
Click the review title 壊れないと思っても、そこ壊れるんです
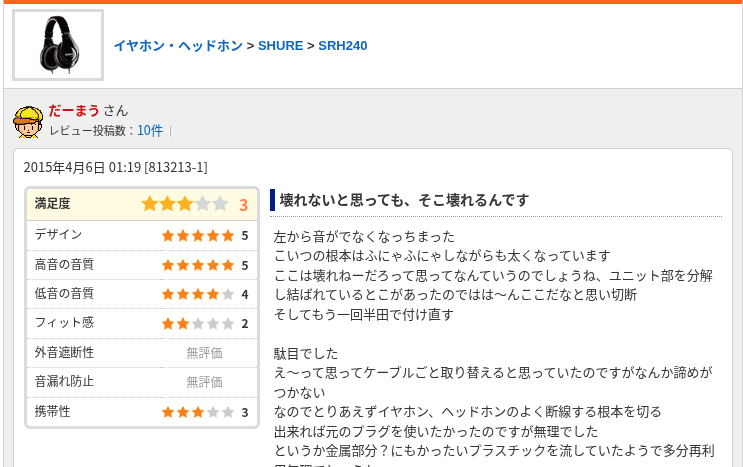(404, 200)
